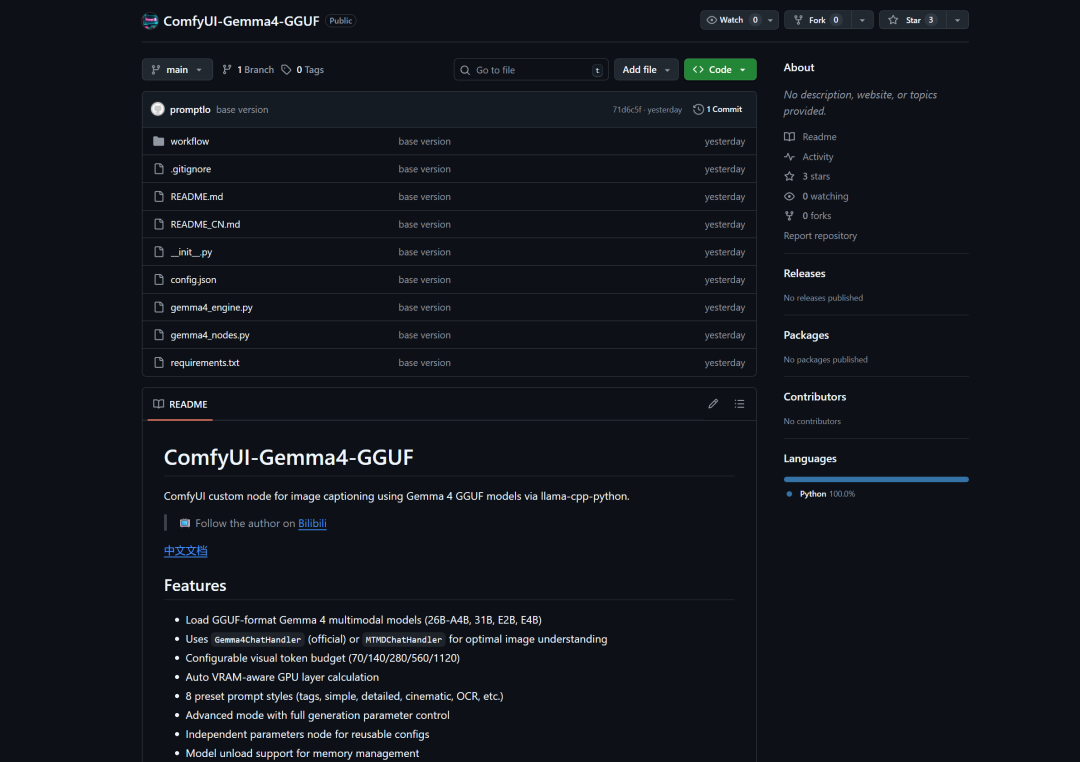Expand the Star lists dropdown arrow

957,20
